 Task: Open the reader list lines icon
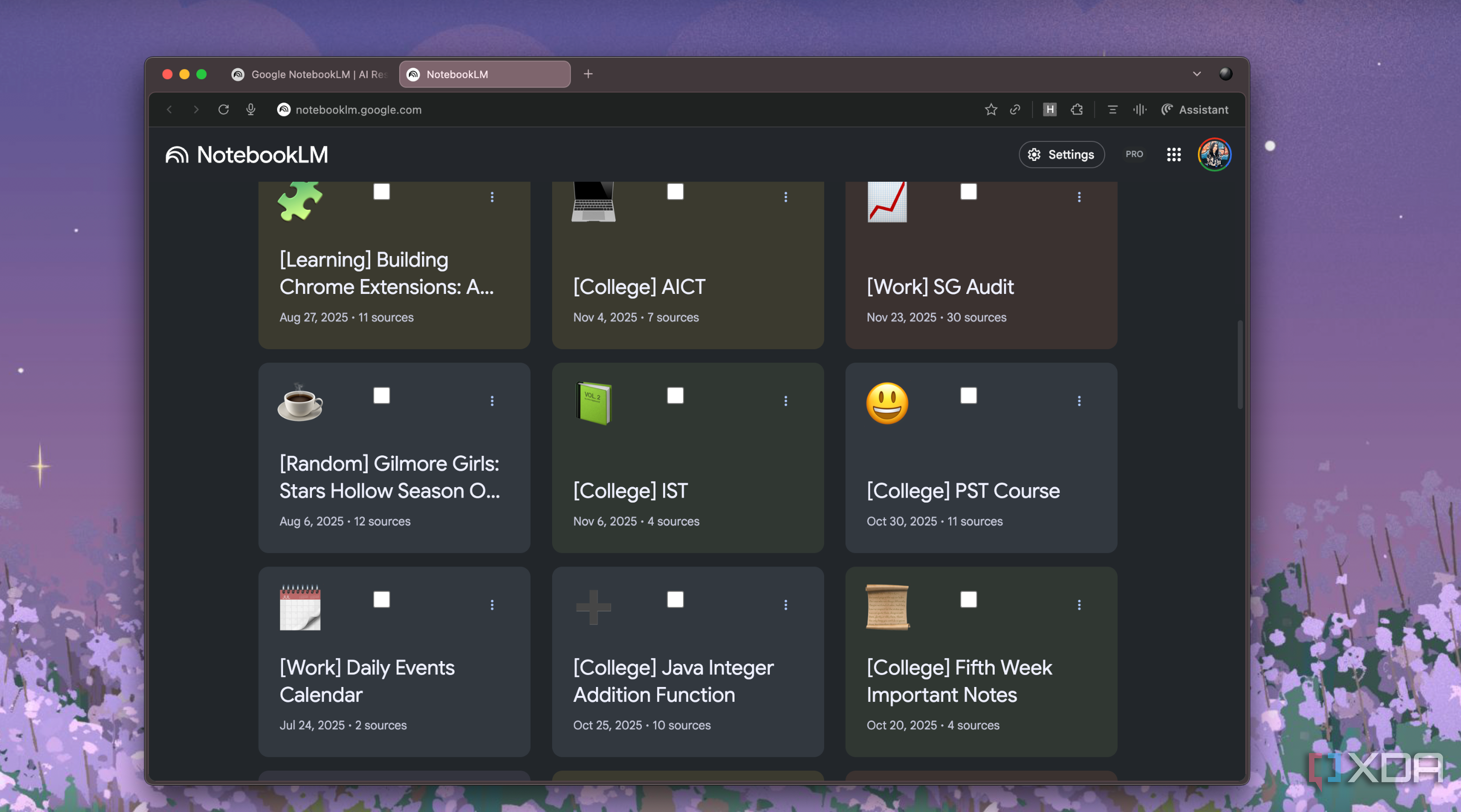tap(1112, 110)
